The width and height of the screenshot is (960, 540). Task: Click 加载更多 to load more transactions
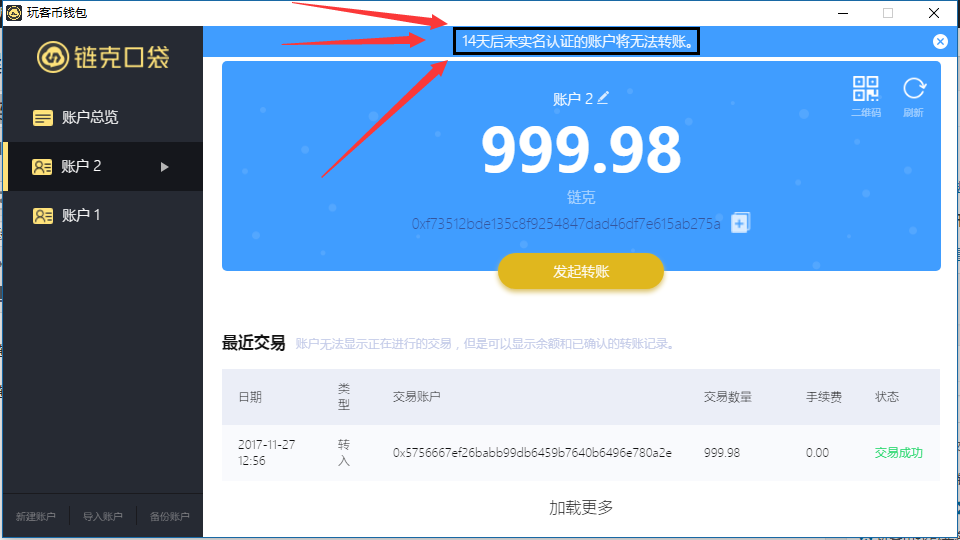point(580,508)
